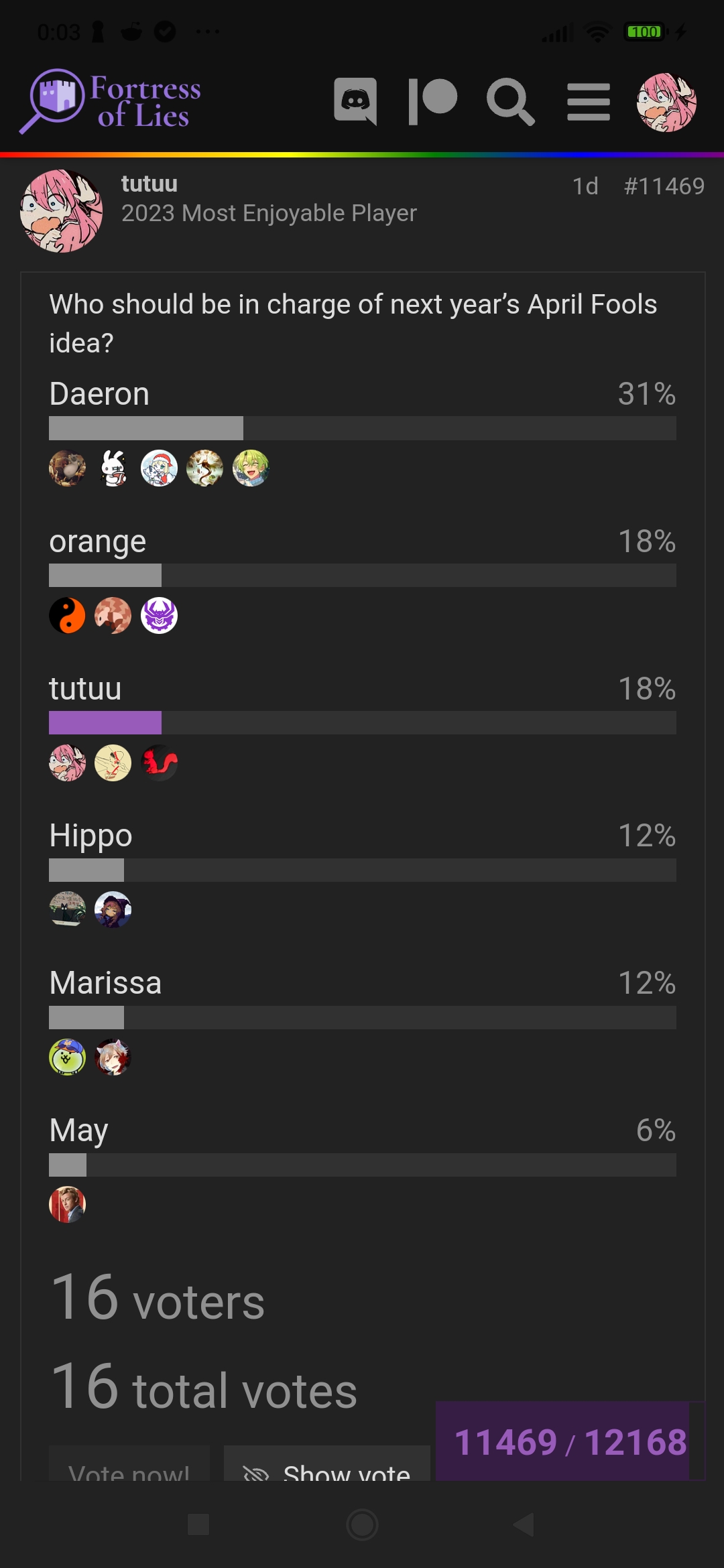Open post number #11469 link
Viewport: 724px width, 1568px height.
click(x=664, y=186)
